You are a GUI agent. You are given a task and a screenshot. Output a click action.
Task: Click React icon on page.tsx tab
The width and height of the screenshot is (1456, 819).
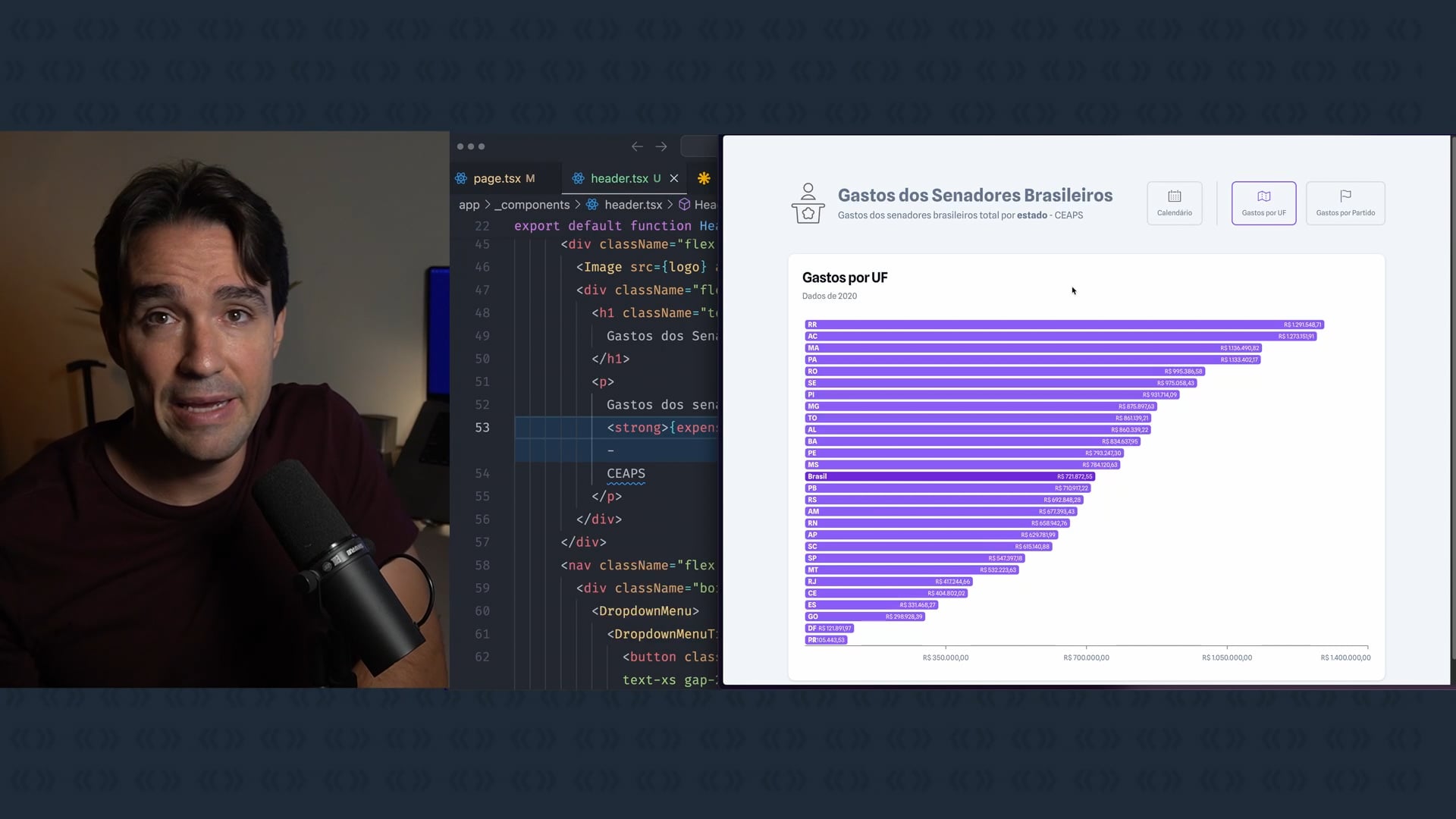(461, 178)
